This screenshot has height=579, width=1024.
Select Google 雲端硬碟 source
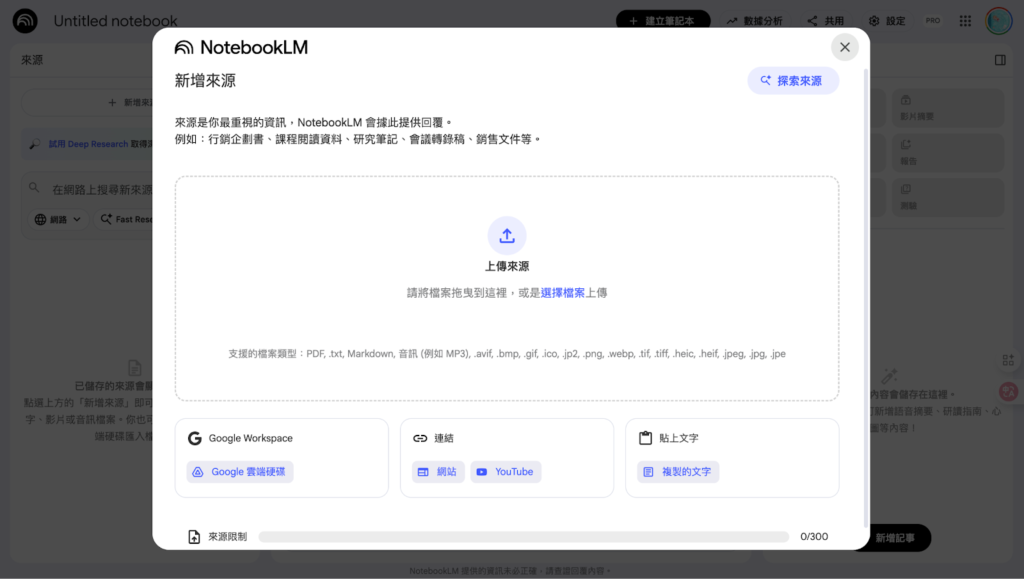(240, 472)
